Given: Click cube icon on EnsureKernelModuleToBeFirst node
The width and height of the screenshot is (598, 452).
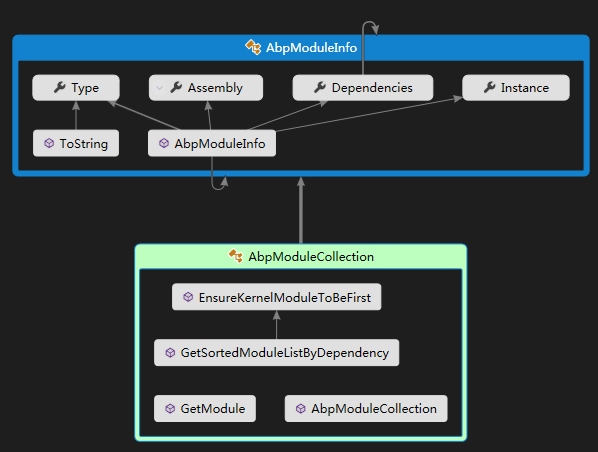Looking at the screenshot, I should pos(188,297).
